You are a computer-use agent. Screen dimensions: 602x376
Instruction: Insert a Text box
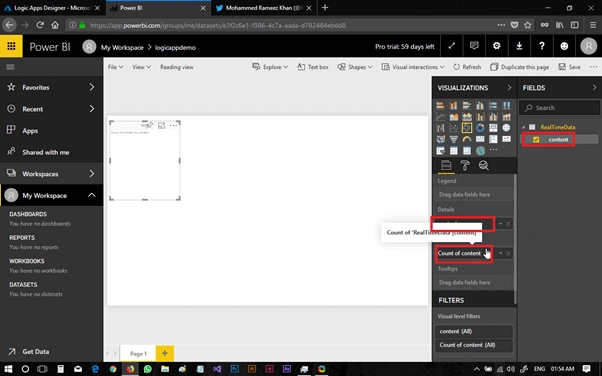pos(313,67)
